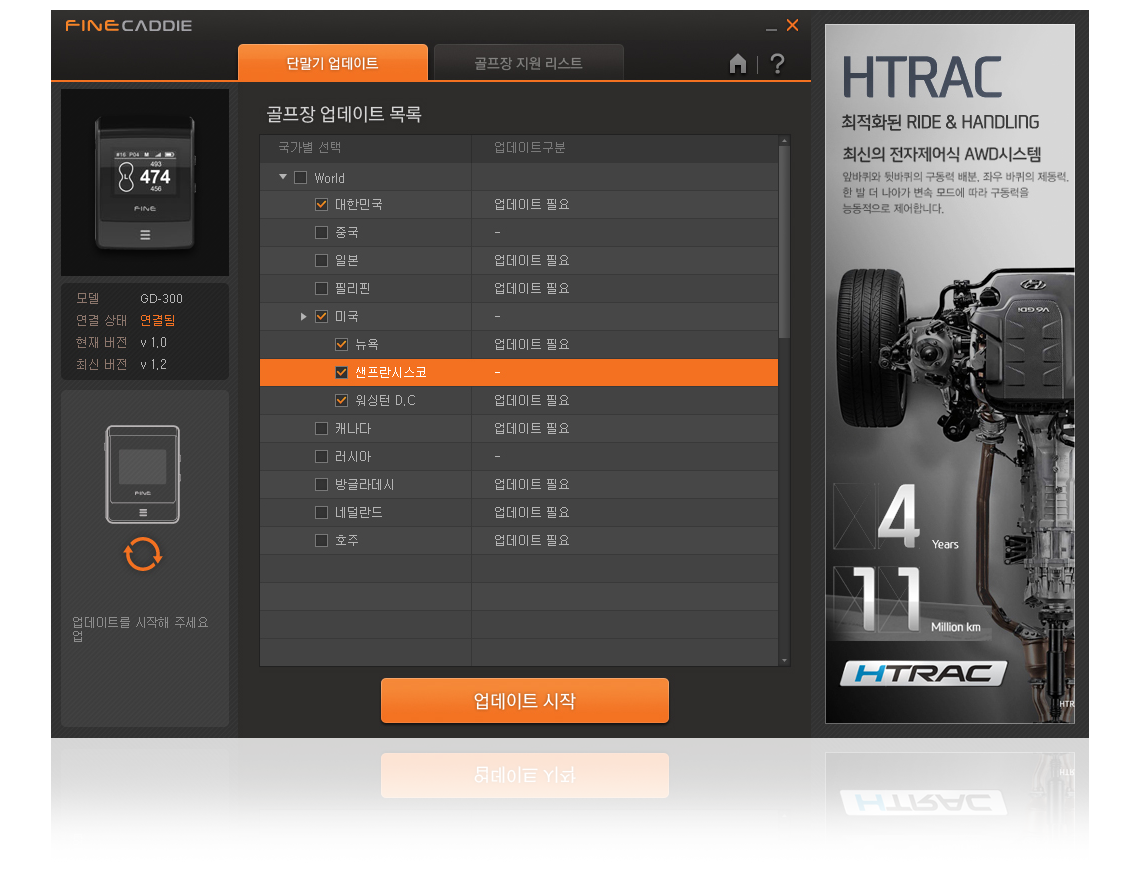Toggle the World checkbox
Image resolution: width=1140 pixels, height=888 pixels.
[300, 177]
